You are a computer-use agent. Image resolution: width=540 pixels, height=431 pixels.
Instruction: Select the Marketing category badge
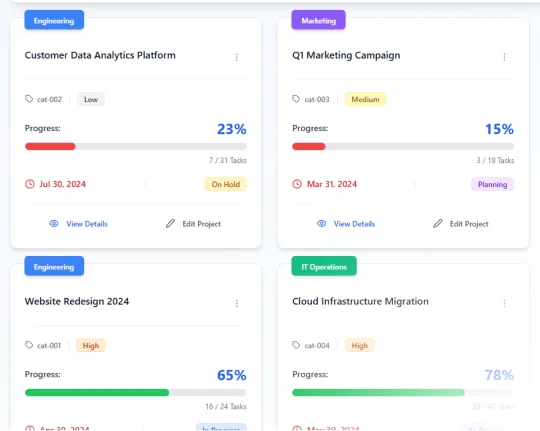coord(319,20)
